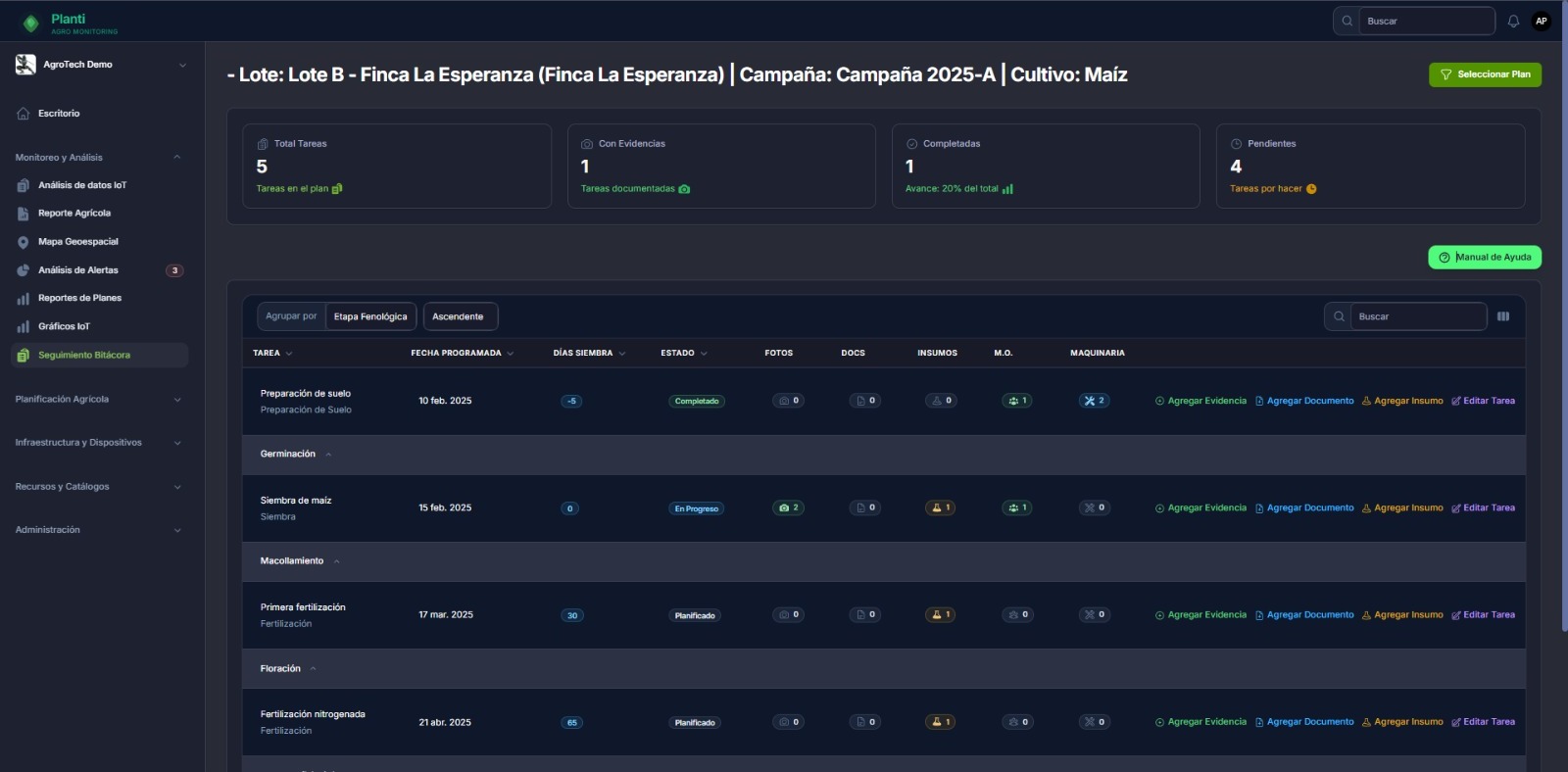The image size is (1568, 772).
Task: Expand the Planificación Agrícola sidebar section
Action: coord(98,400)
